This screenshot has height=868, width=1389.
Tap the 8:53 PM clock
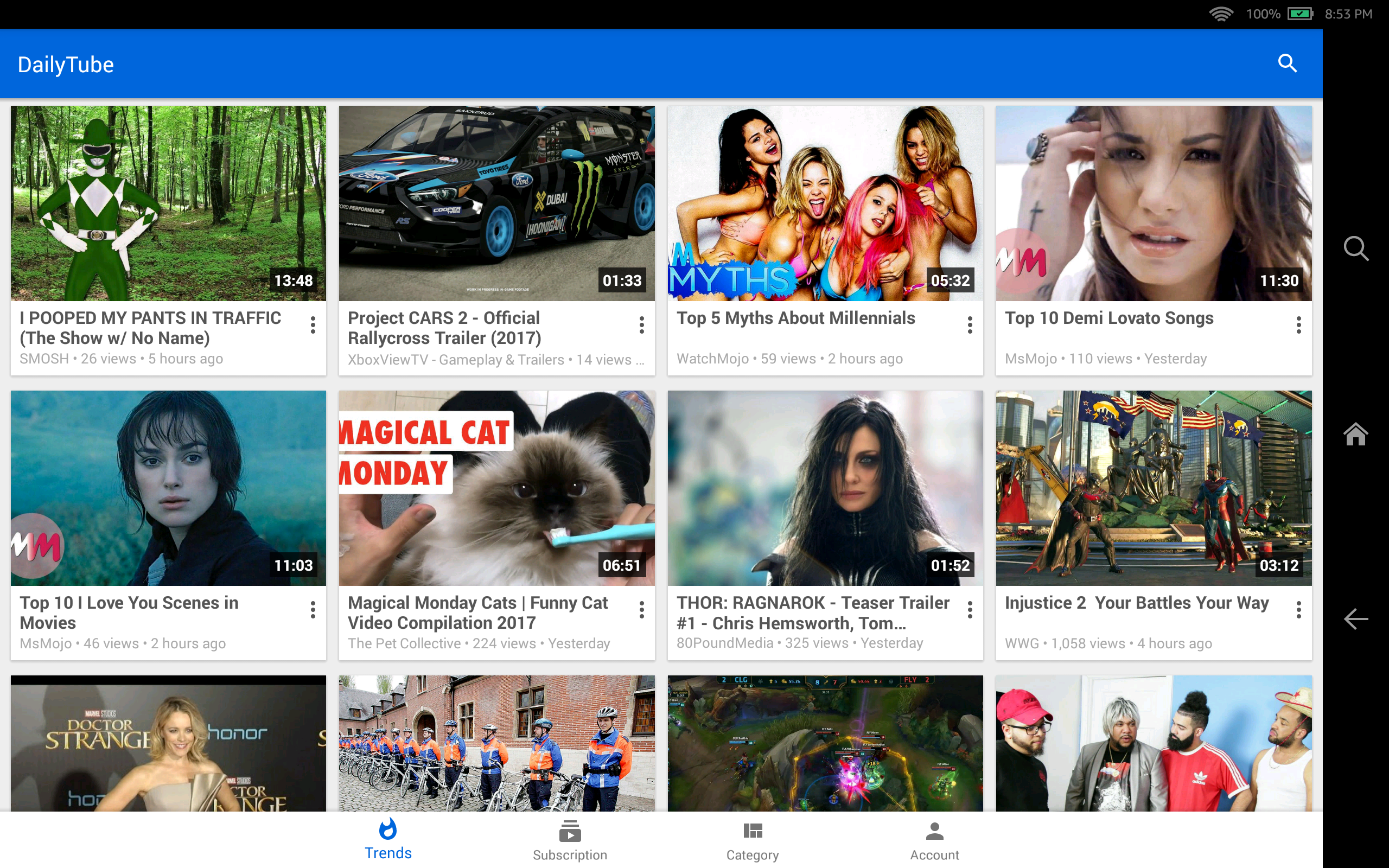[x=1348, y=14]
